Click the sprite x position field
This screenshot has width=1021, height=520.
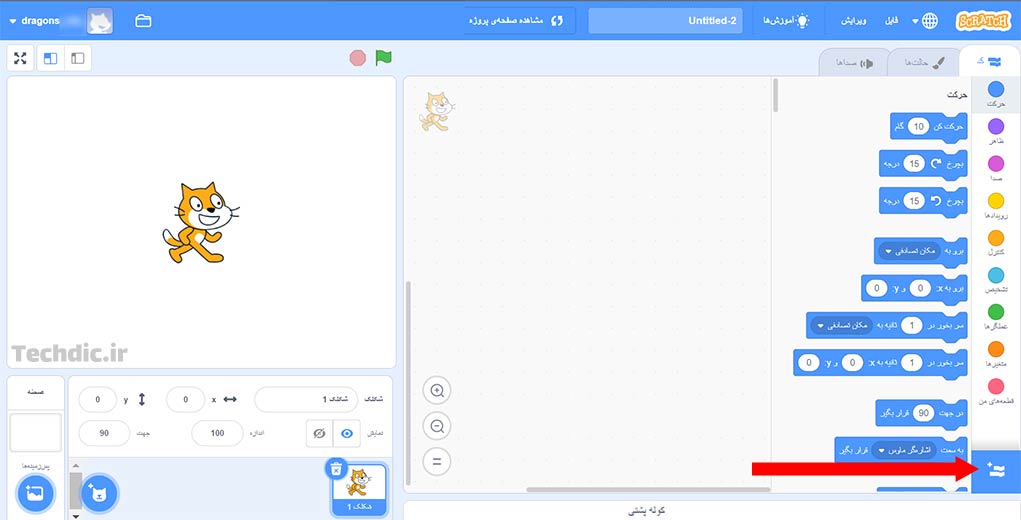coord(186,399)
